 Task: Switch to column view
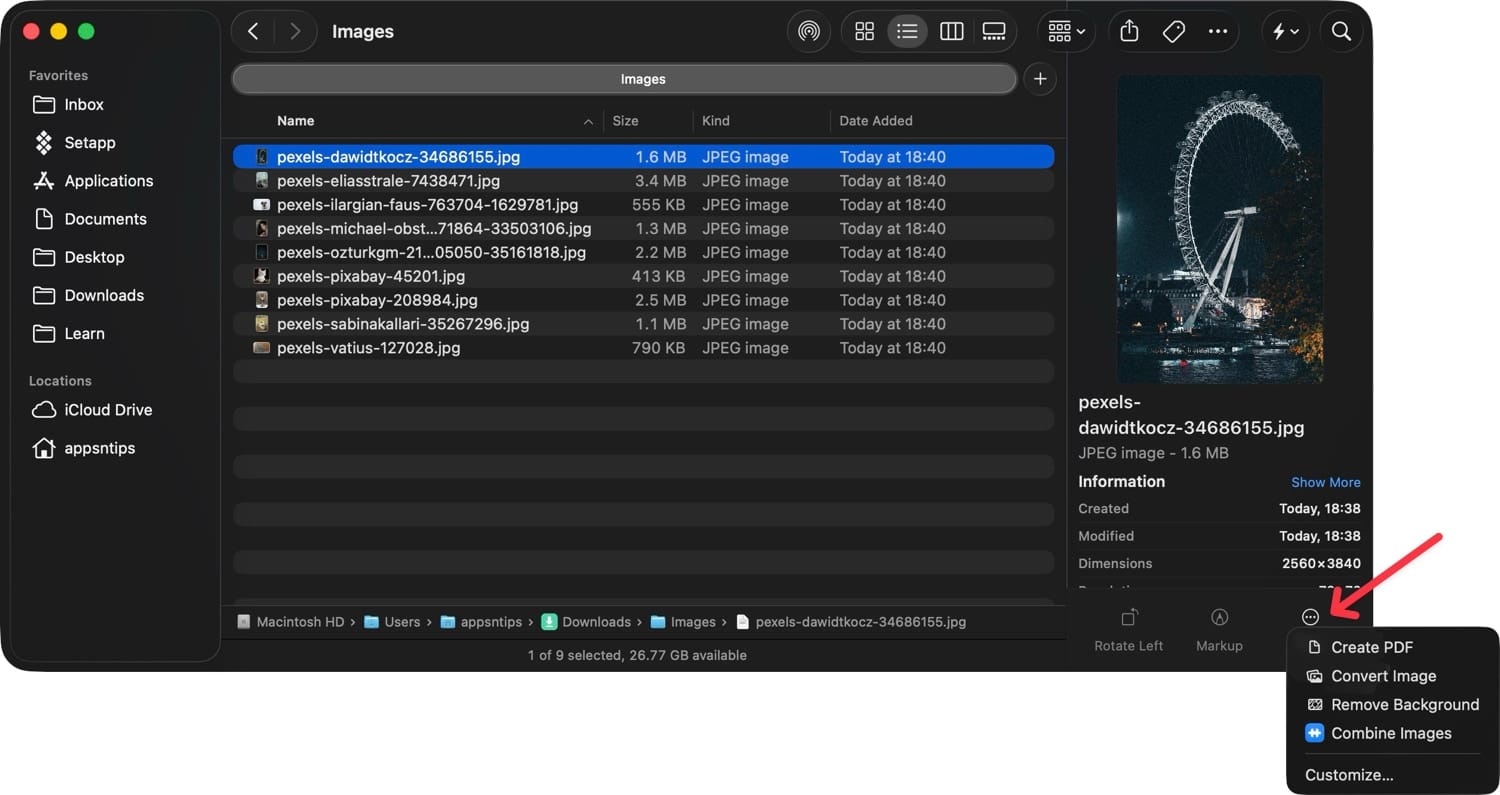(x=951, y=31)
